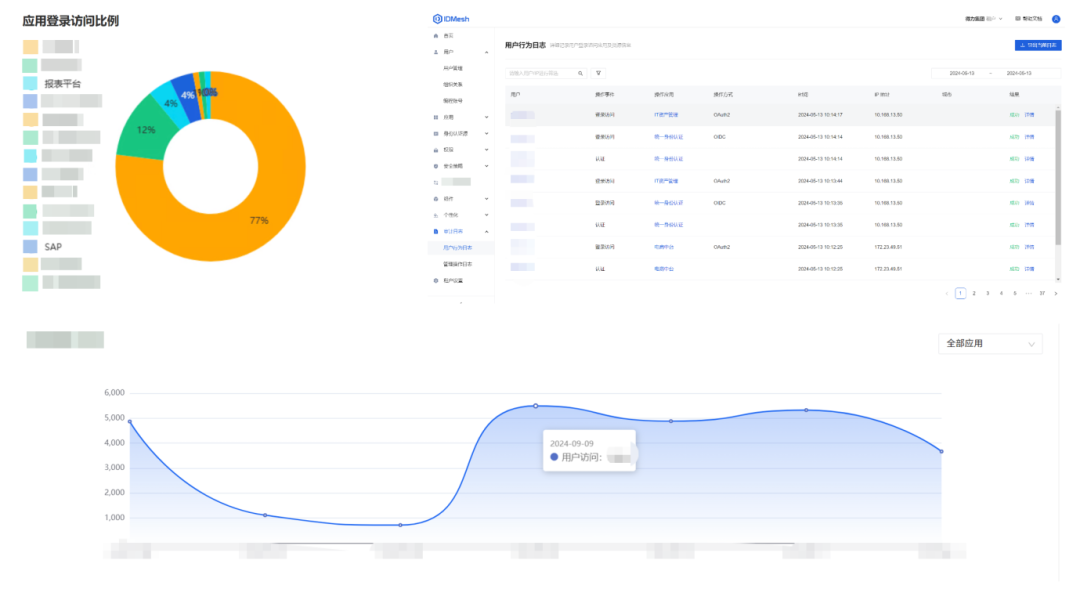Click the gear icon for tenant settings
Screen dimensions: 1080x589
[x=435, y=280]
